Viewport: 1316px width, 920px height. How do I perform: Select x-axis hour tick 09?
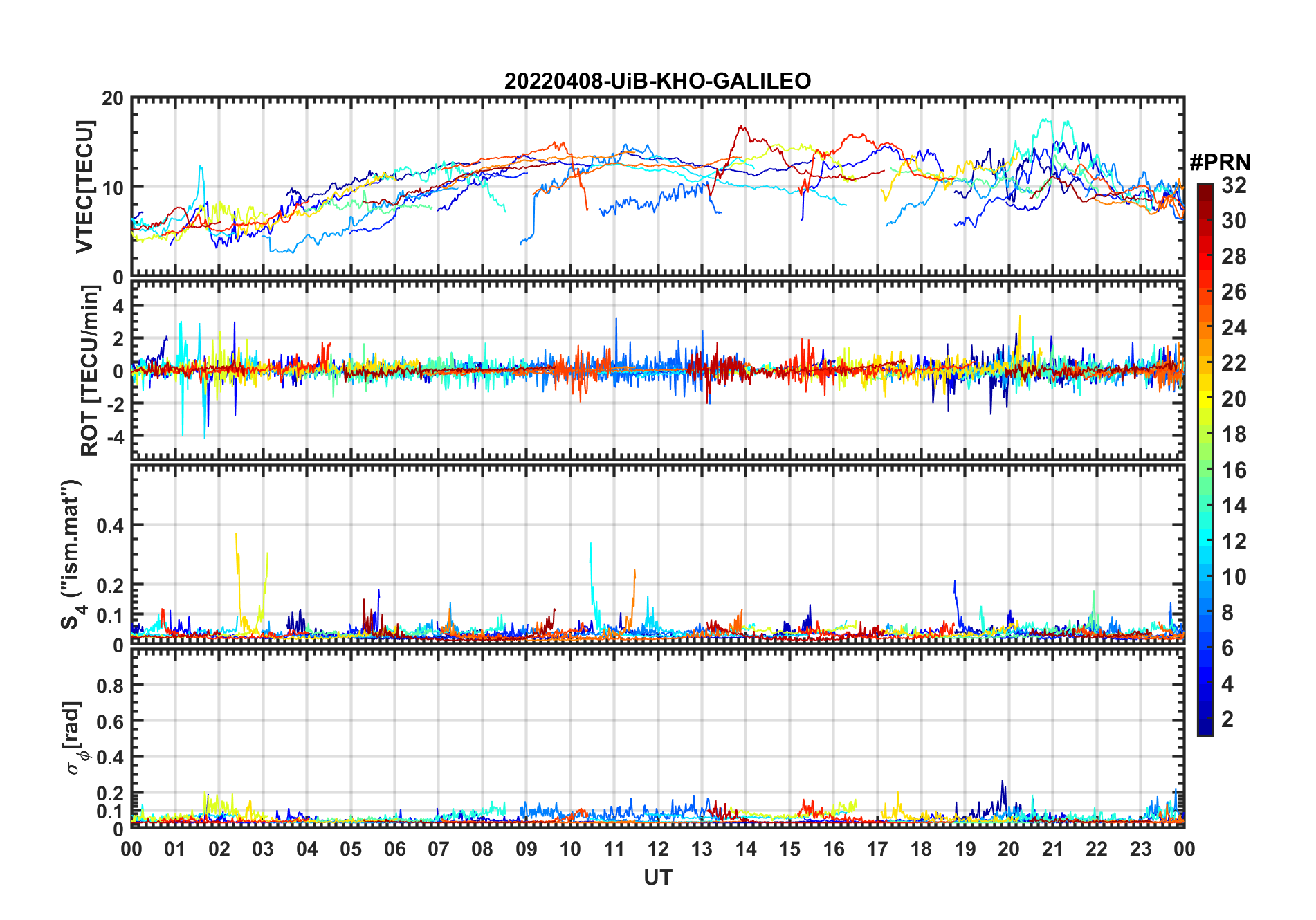tap(527, 849)
